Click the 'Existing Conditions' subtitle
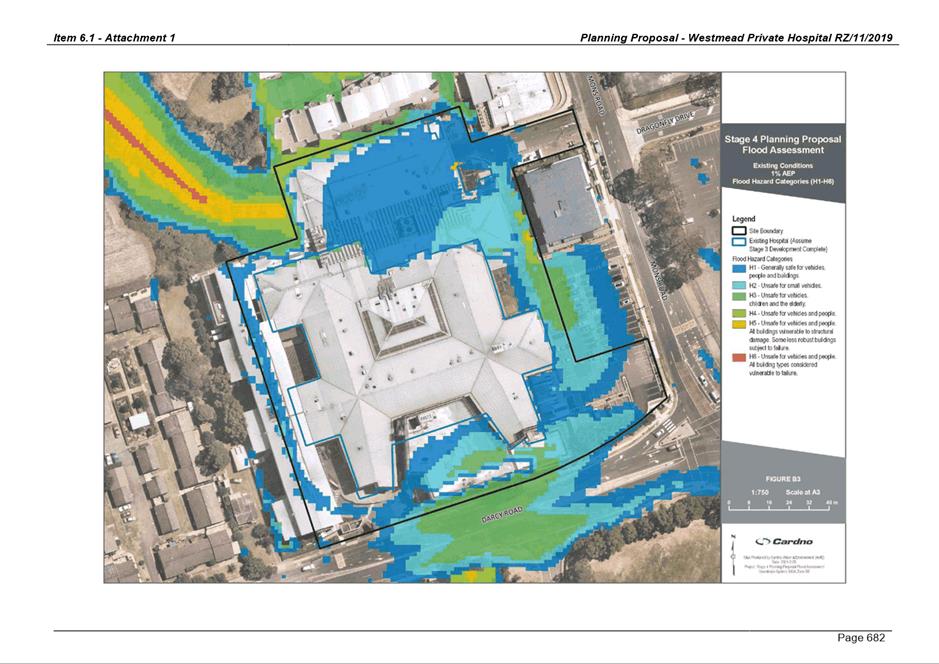 tap(783, 165)
